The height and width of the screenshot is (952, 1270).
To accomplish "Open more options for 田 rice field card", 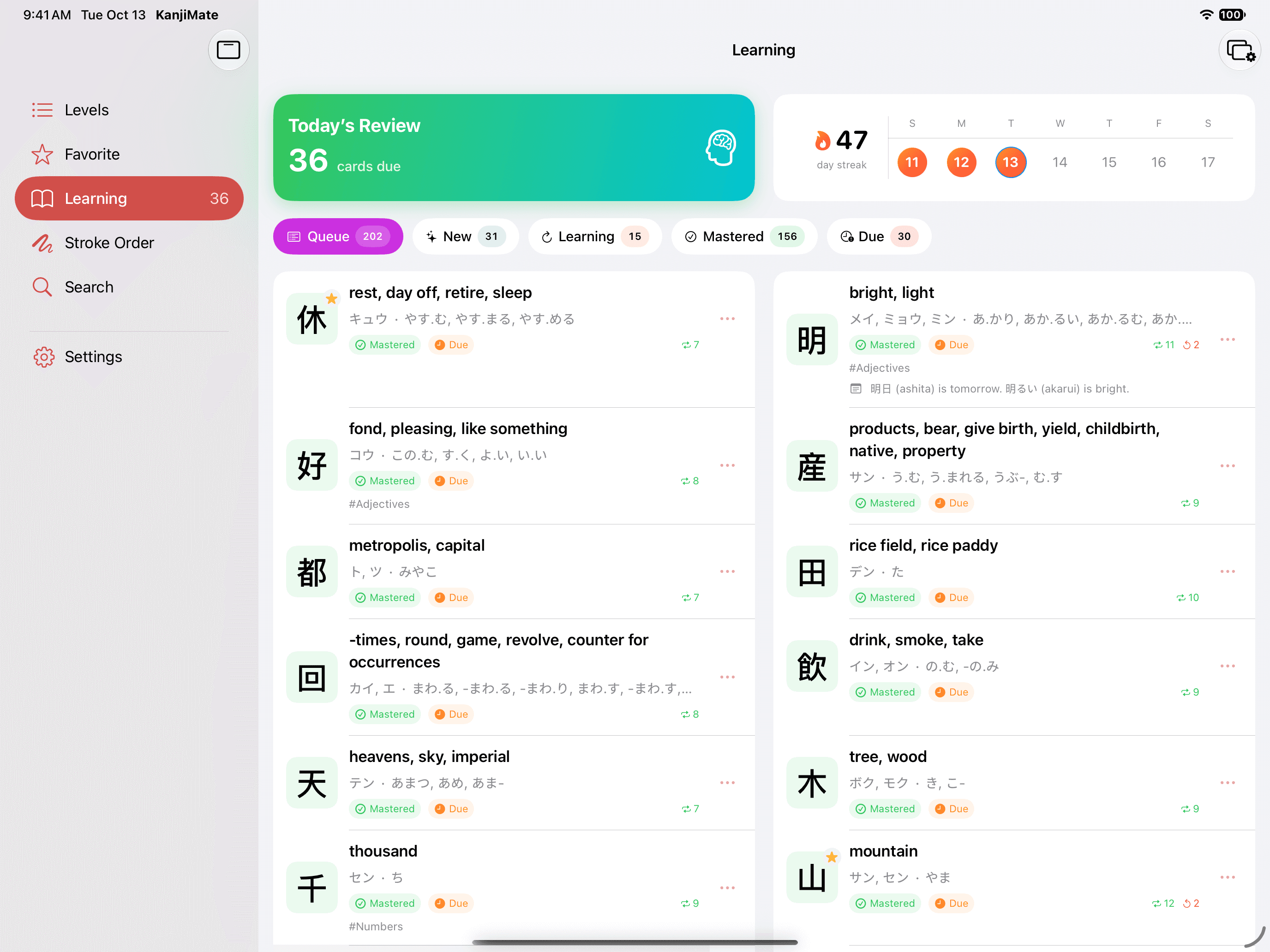I will click(x=1228, y=571).
